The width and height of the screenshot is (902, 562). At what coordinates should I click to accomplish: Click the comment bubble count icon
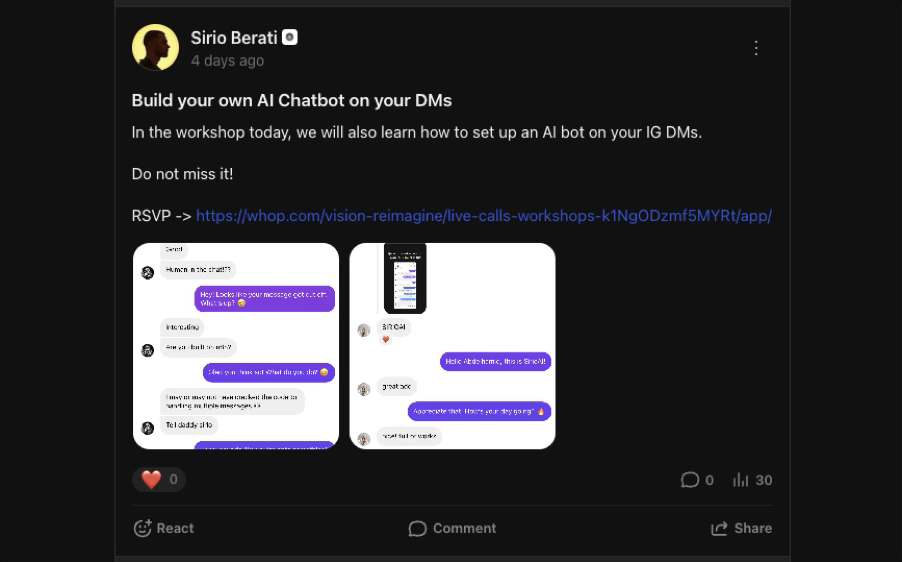point(690,480)
